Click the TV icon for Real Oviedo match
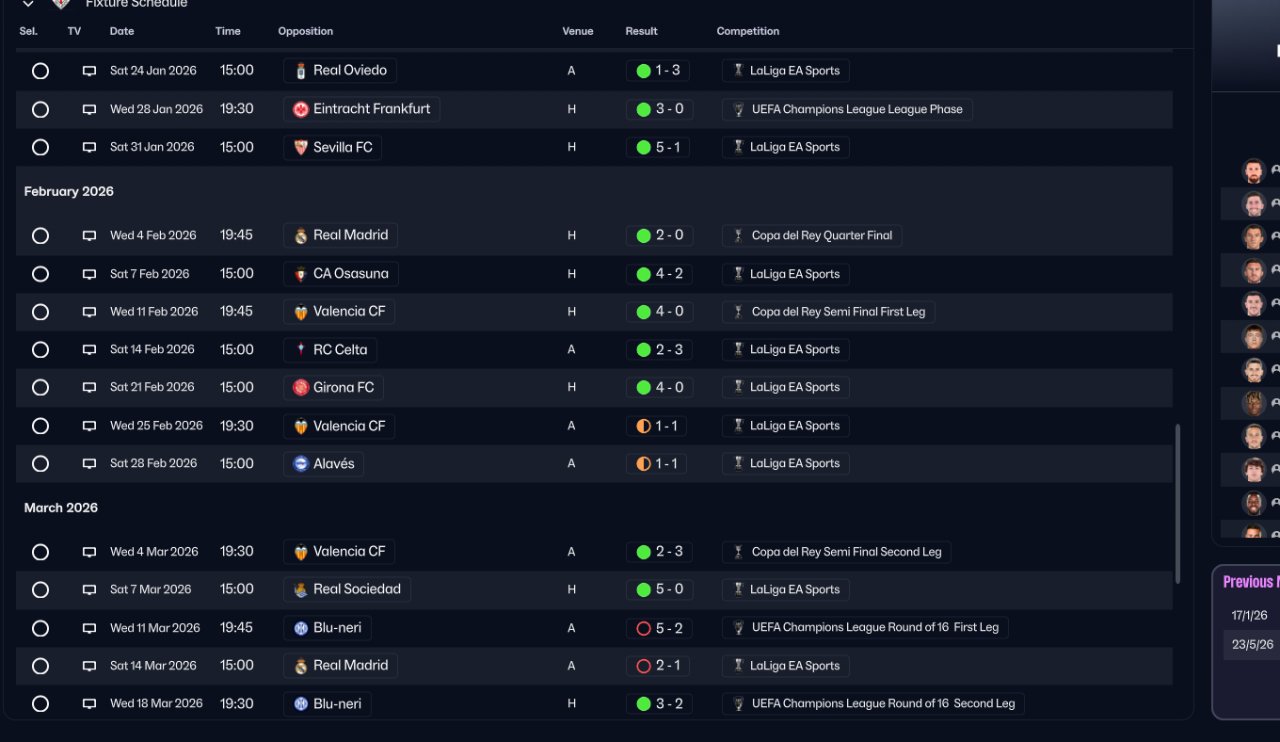The height and width of the screenshot is (742, 1280). [89, 71]
